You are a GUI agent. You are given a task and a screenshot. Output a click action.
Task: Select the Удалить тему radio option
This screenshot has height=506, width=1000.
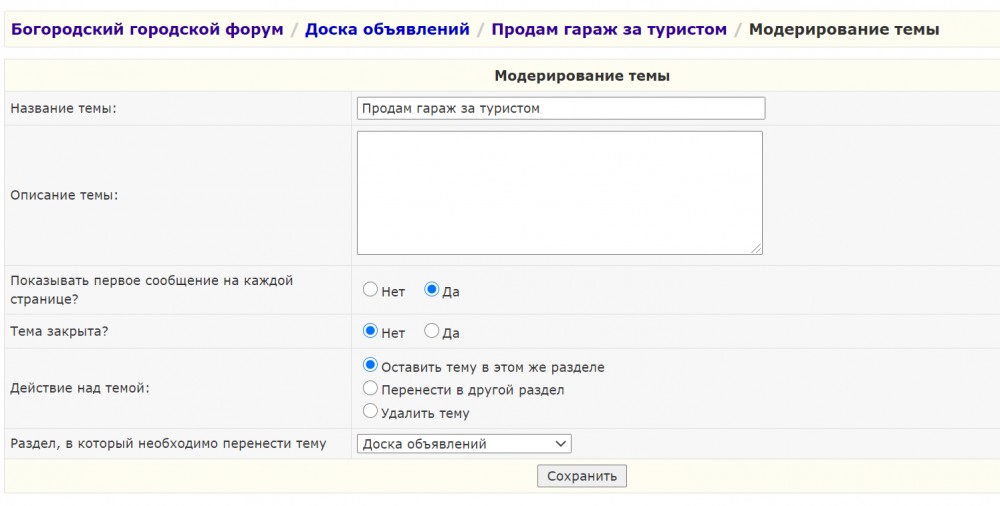click(x=371, y=412)
